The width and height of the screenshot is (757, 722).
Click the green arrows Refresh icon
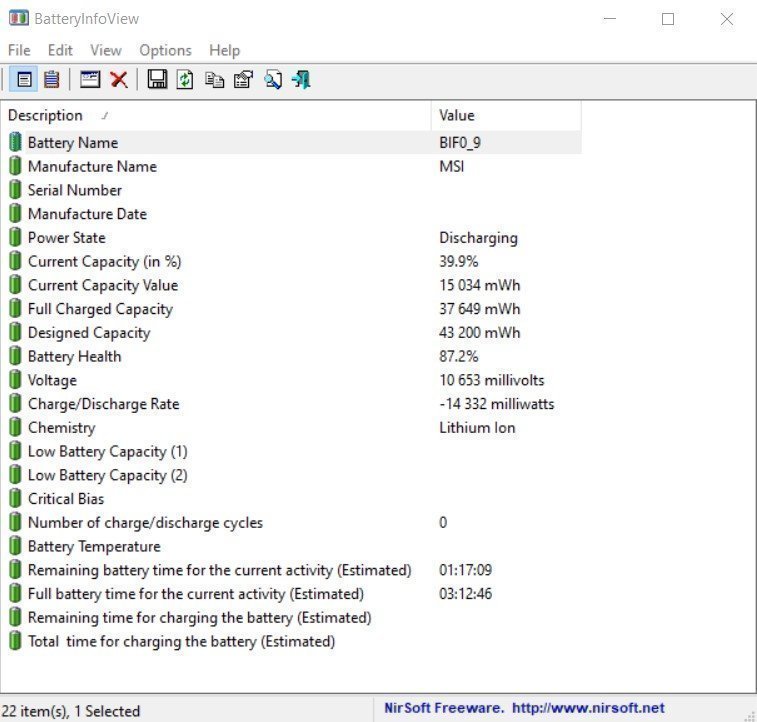point(185,79)
